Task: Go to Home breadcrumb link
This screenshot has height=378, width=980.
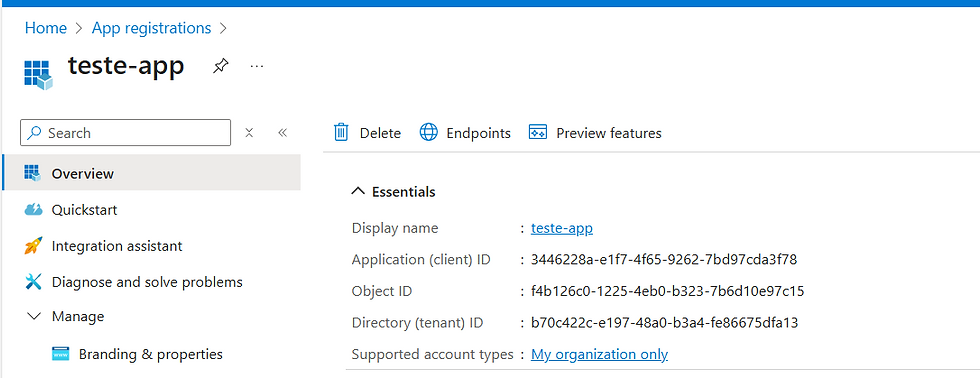Action: pyautogui.click(x=46, y=28)
